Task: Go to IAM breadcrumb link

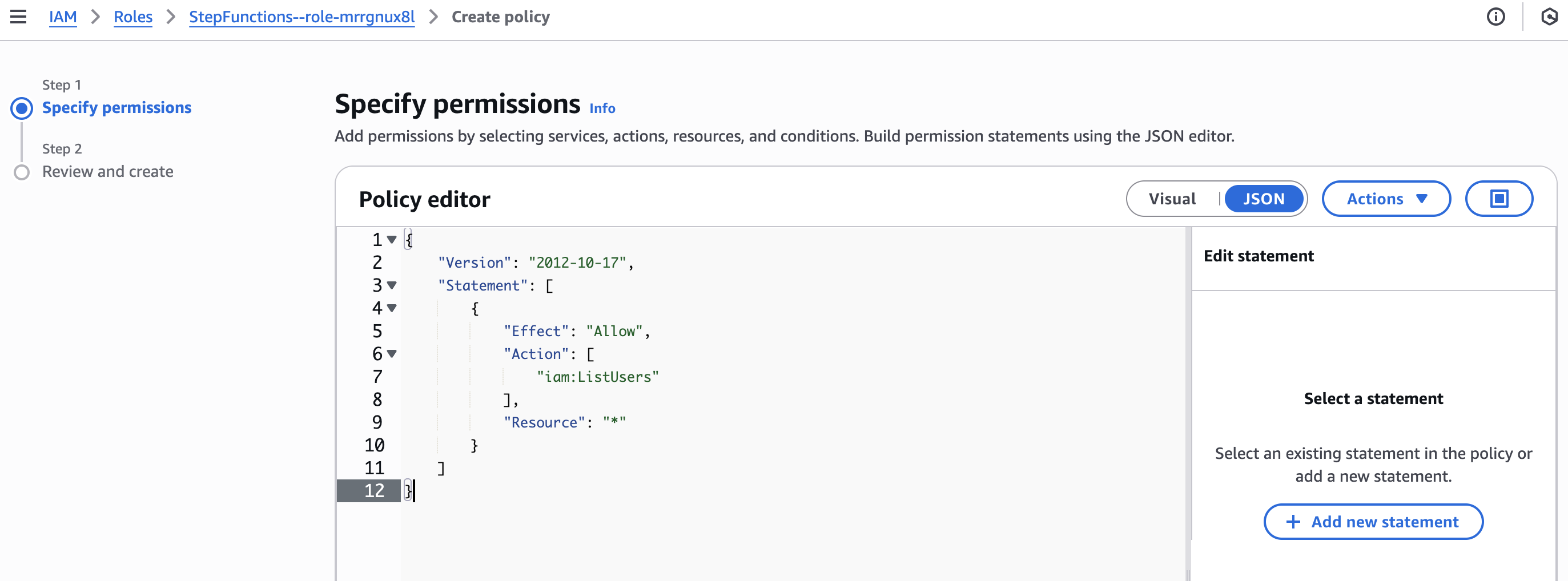Action: [63, 17]
